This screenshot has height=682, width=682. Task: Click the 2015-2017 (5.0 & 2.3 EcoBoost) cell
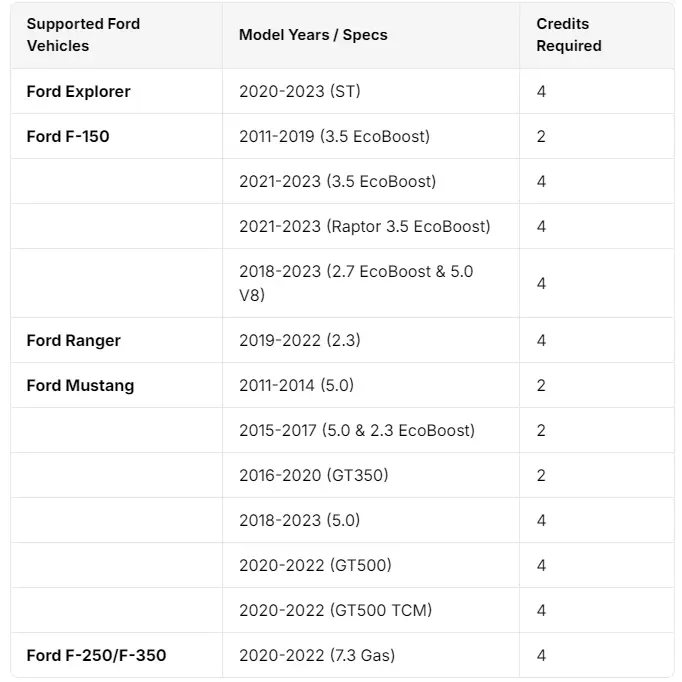[x=357, y=430]
